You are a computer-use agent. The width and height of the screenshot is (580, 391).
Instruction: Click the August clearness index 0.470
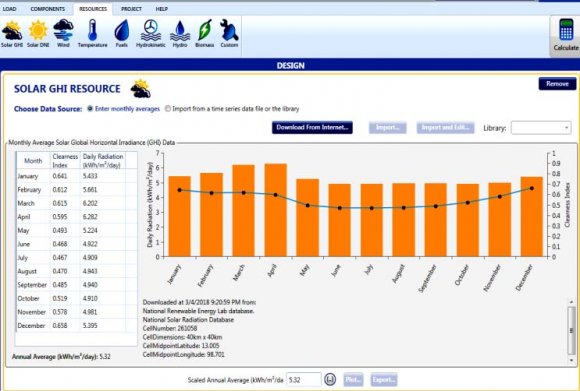(x=60, y=271)
